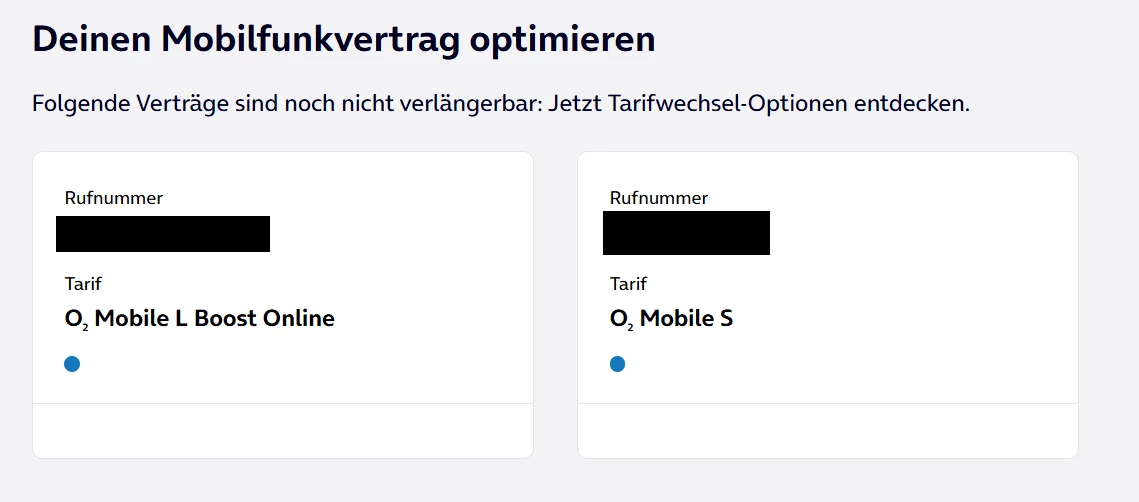This screenshot has height=502, width=1139.
Task: Click the blue dot under Mobile L Boost
Action: coord(72,364)
